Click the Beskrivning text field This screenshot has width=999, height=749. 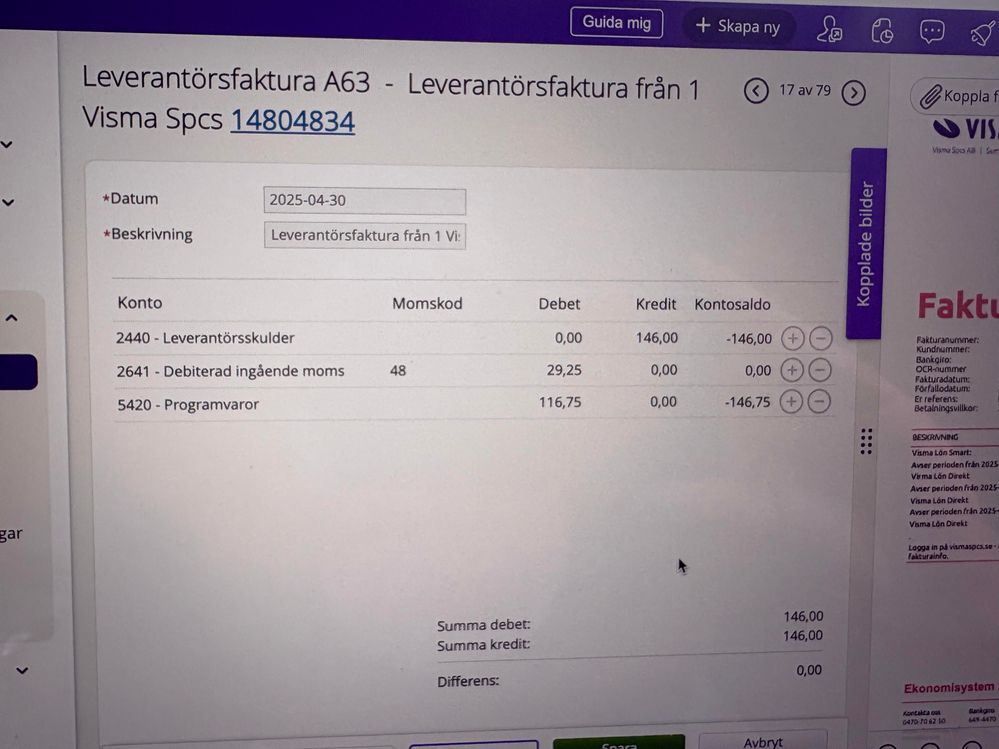coord(364,236)
